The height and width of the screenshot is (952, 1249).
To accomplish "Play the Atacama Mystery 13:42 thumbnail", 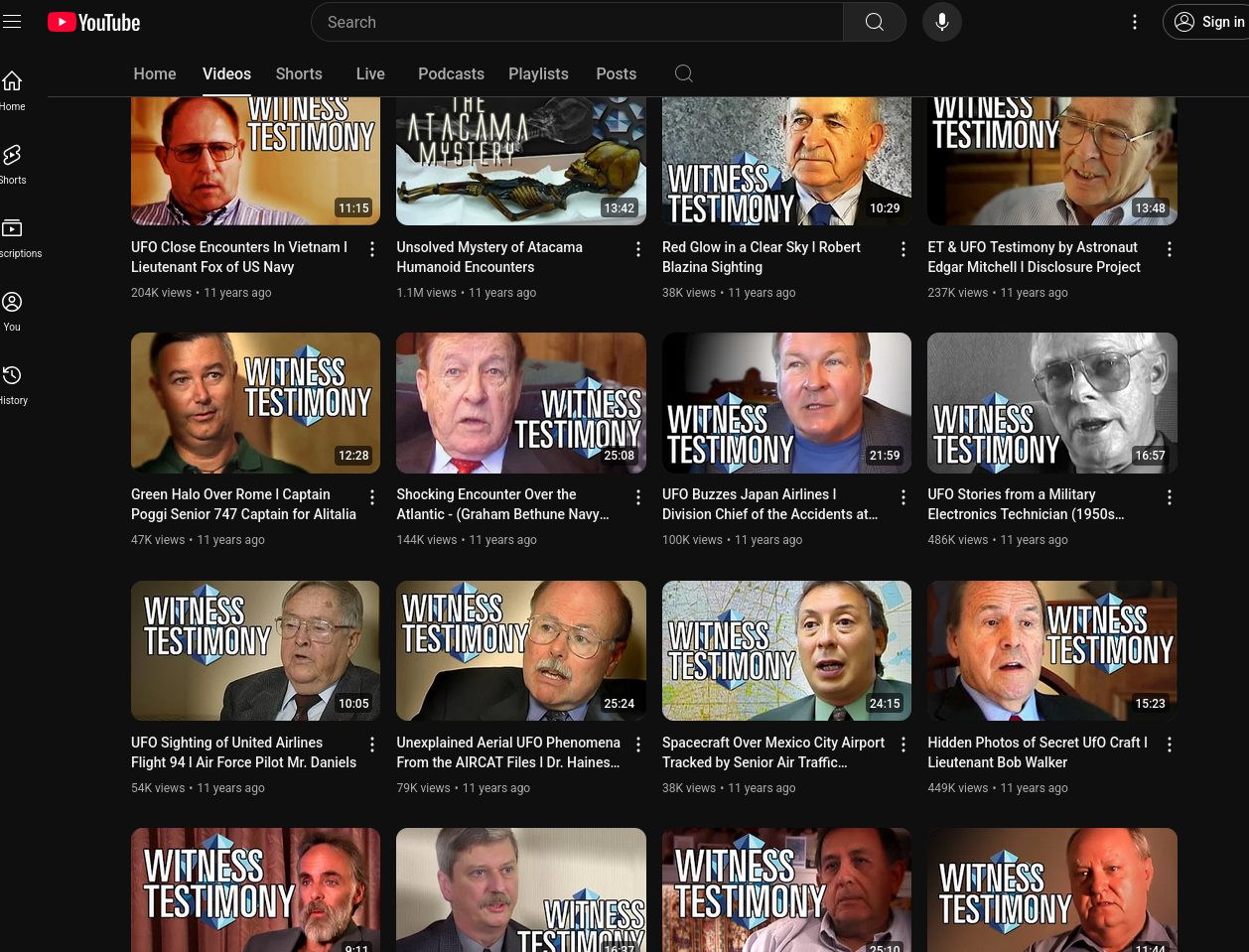I will tap(521, 161).
